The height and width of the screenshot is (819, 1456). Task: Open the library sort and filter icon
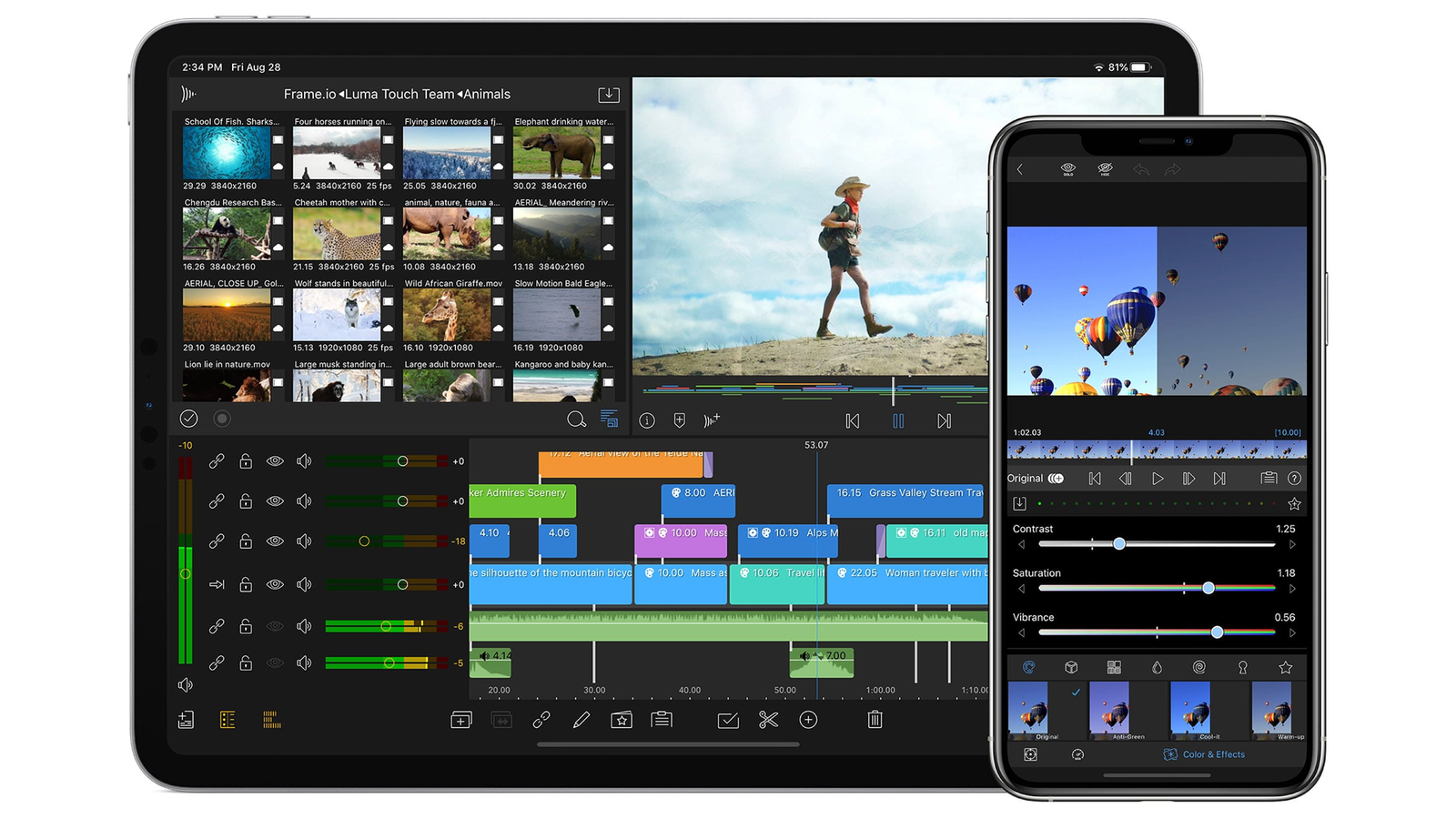click(609, 420)
